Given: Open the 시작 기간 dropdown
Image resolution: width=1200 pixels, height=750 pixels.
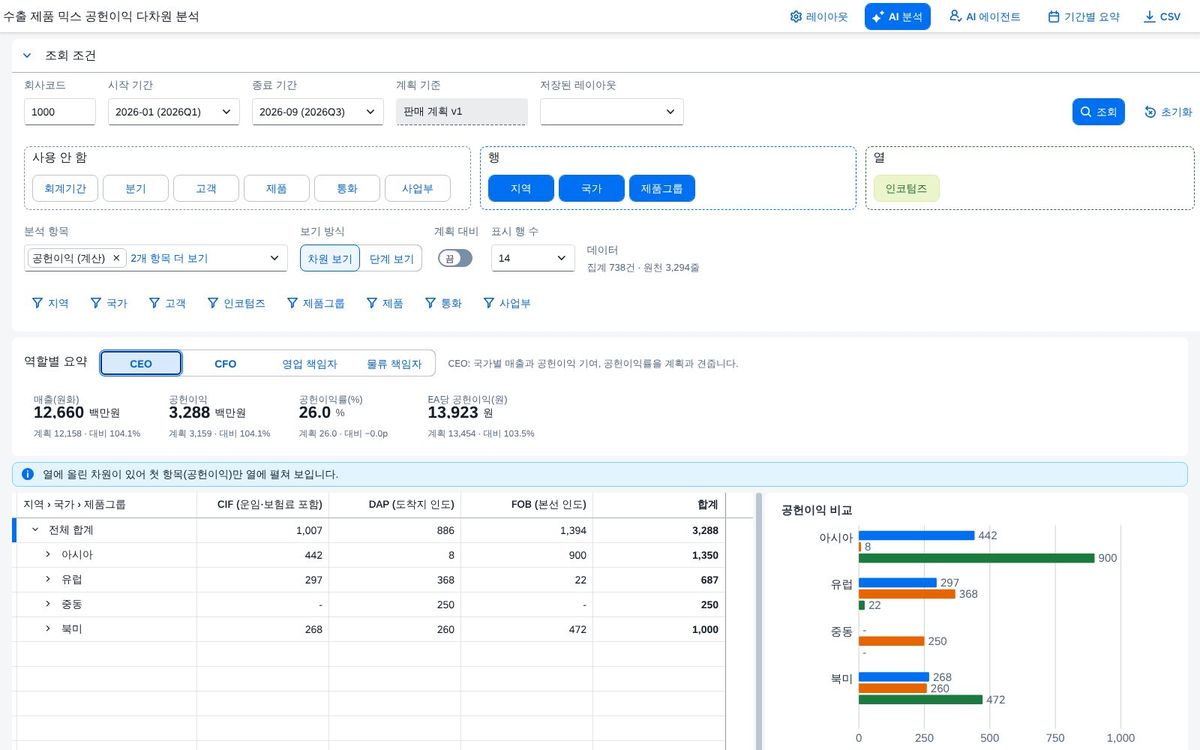Looking at the screenshot, I should (x=173, y=112).
